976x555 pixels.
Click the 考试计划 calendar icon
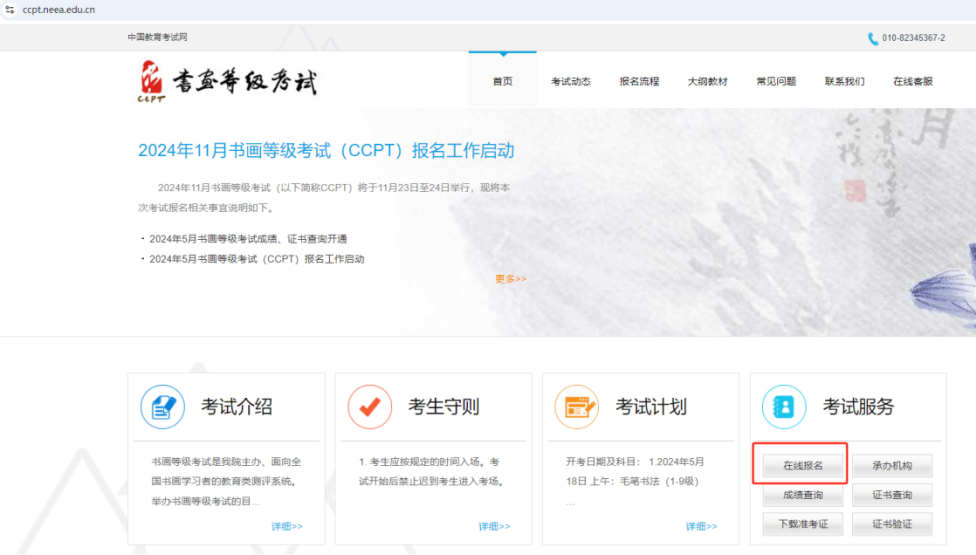pyautogui.click(x=577, y=407)
